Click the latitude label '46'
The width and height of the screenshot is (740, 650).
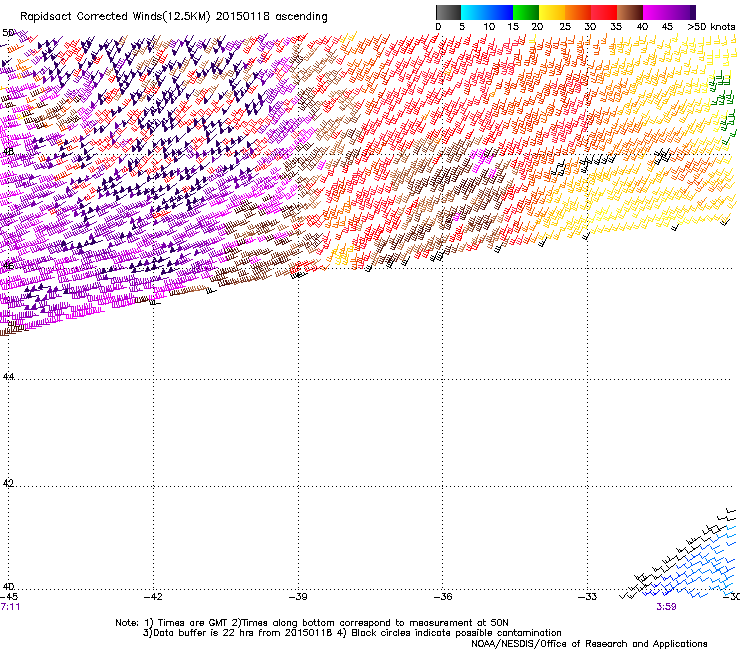pos(8,266)
